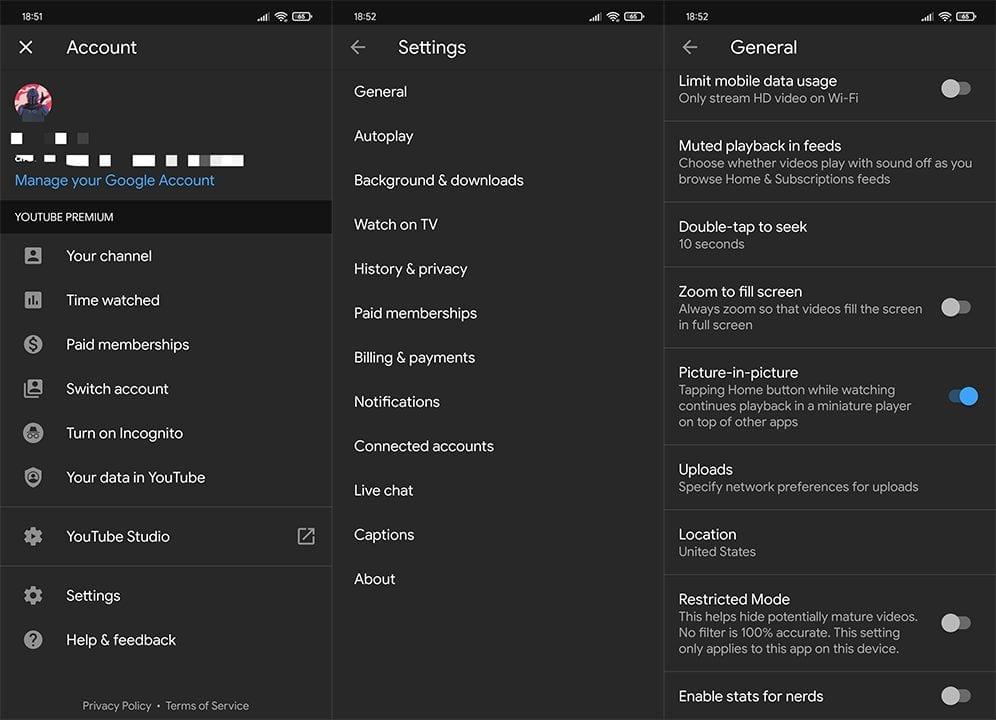Open Watch on TV settings

pos(498,224)
